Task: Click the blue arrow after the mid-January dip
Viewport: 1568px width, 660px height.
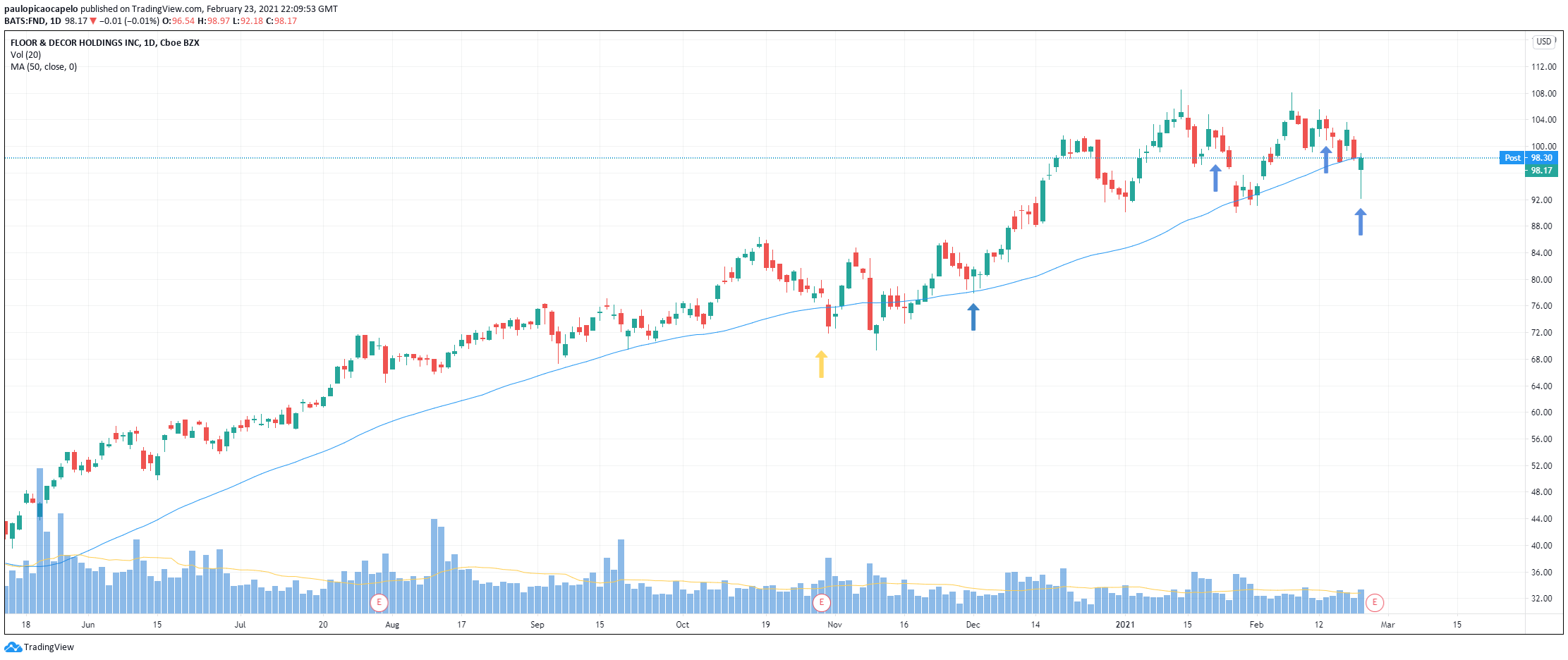Action: click(1215, 178)
